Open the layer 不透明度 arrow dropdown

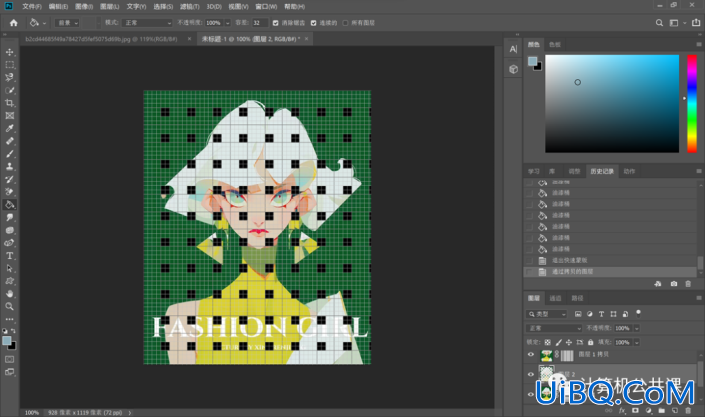pyautogui.click(x=637, y=328)
